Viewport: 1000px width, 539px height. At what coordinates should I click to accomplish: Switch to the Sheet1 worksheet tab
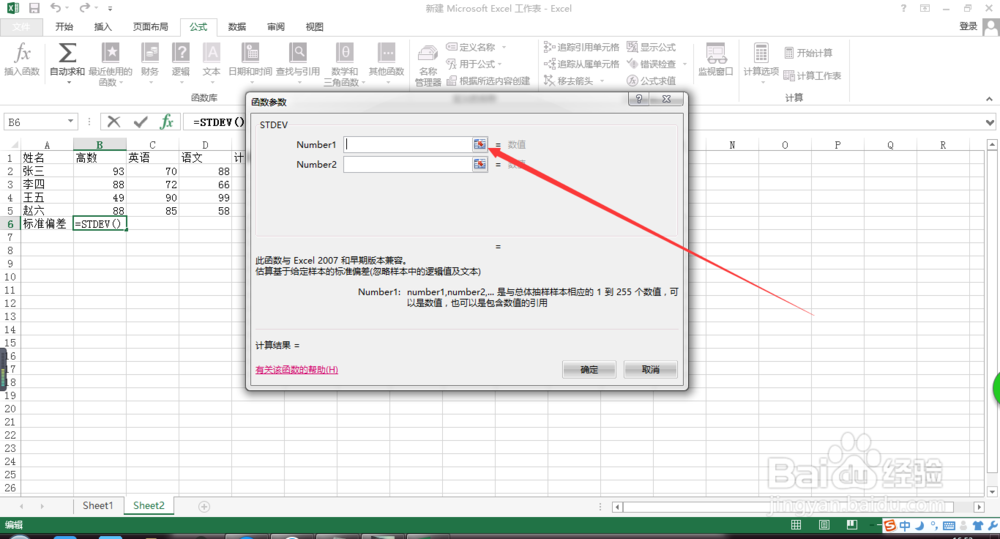pos(98,506)
